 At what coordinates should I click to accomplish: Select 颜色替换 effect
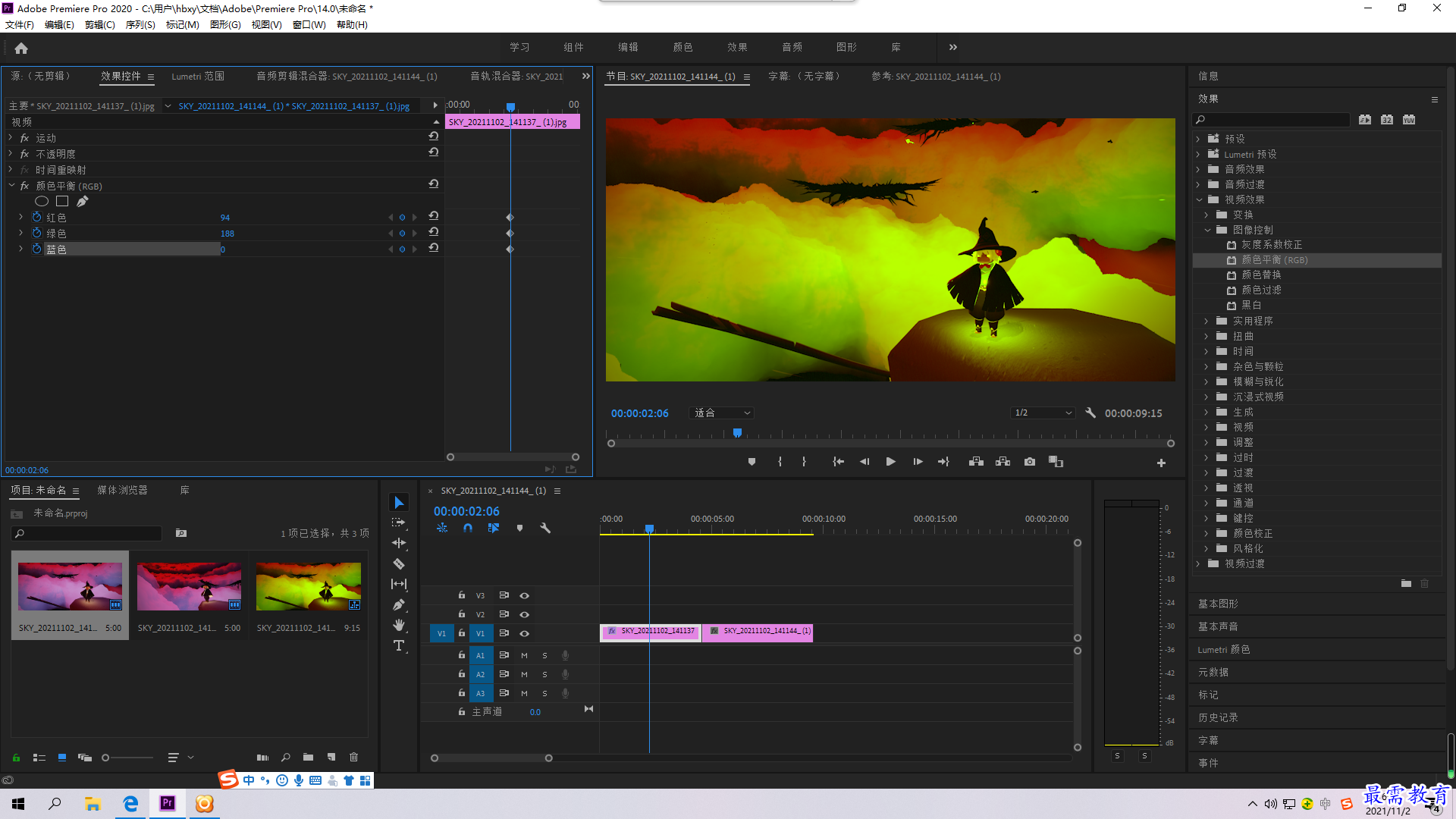pyautogui.click(x=1261, y=275)
